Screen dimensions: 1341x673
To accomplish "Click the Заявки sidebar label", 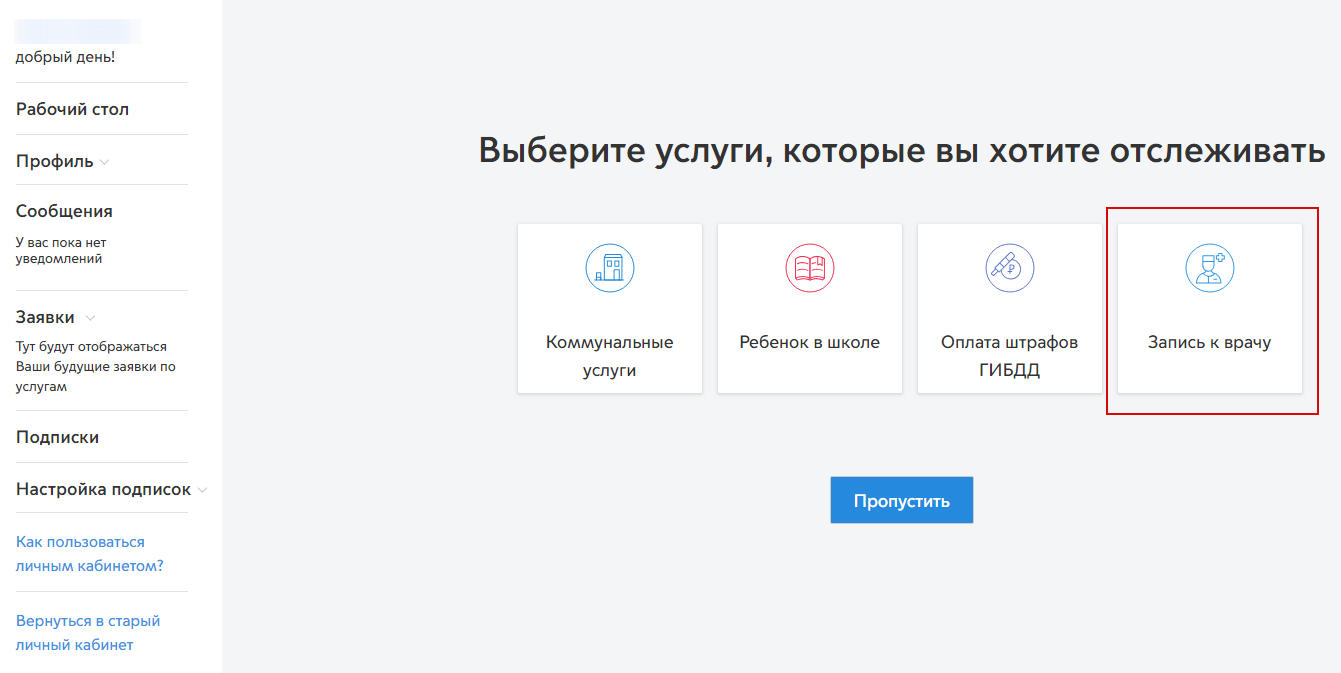I will coord(45,317).
